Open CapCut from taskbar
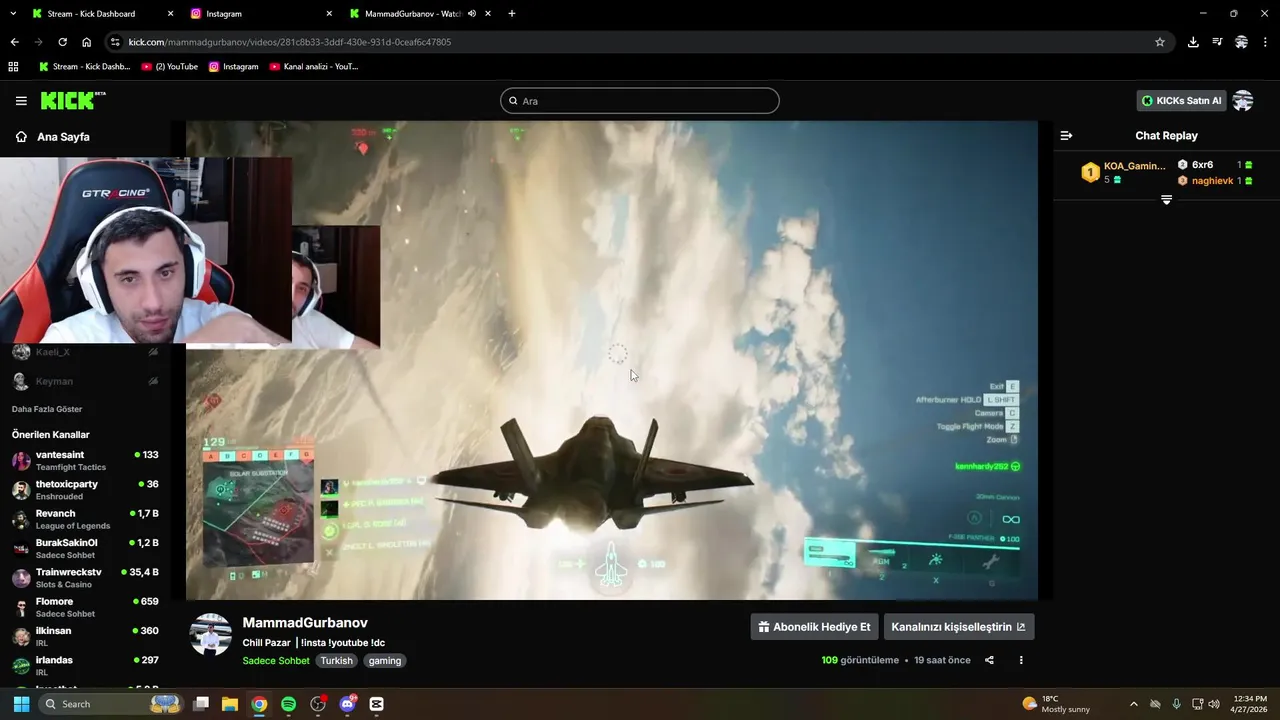 coord(376,704)
